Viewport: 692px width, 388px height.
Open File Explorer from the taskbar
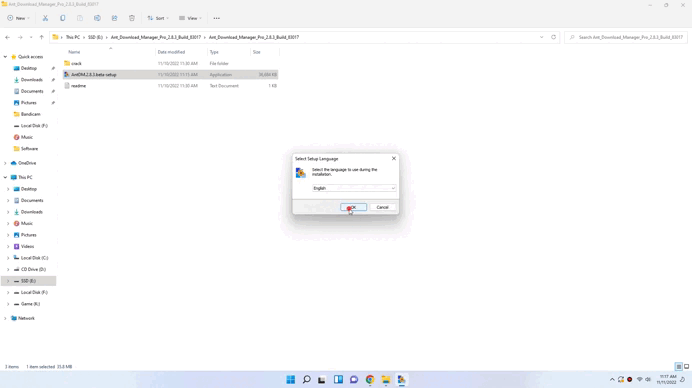(386, 380)
